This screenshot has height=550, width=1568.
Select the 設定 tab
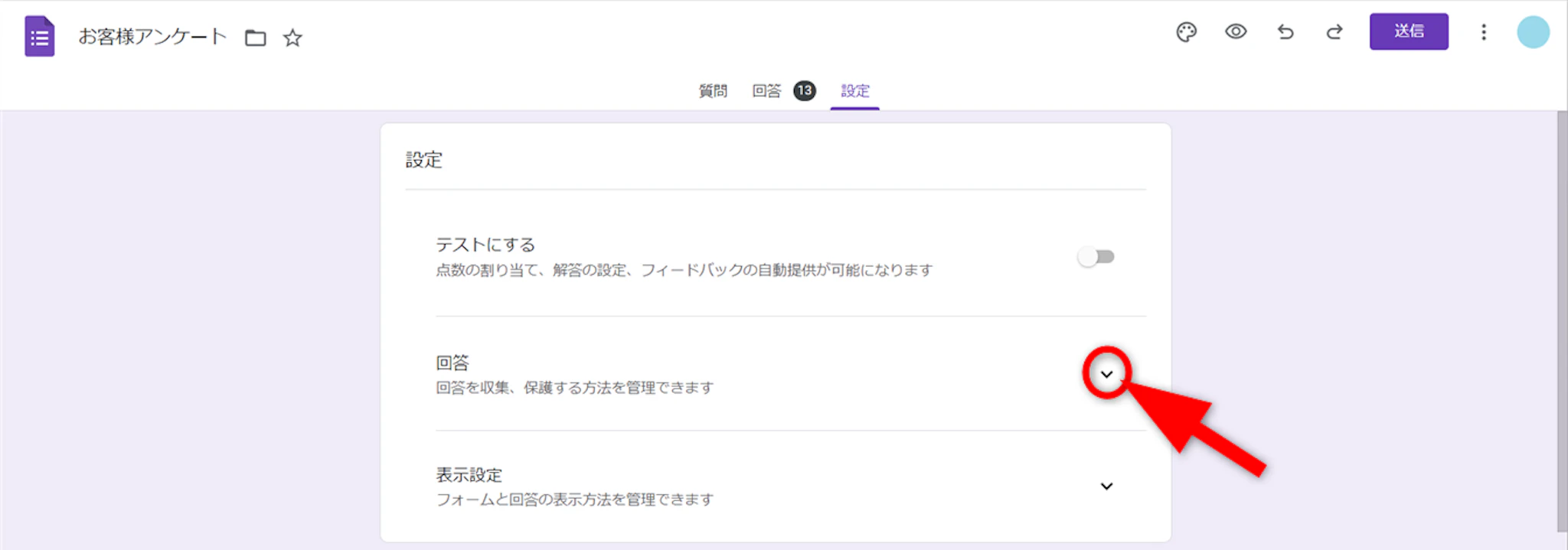tap(855, 91)
